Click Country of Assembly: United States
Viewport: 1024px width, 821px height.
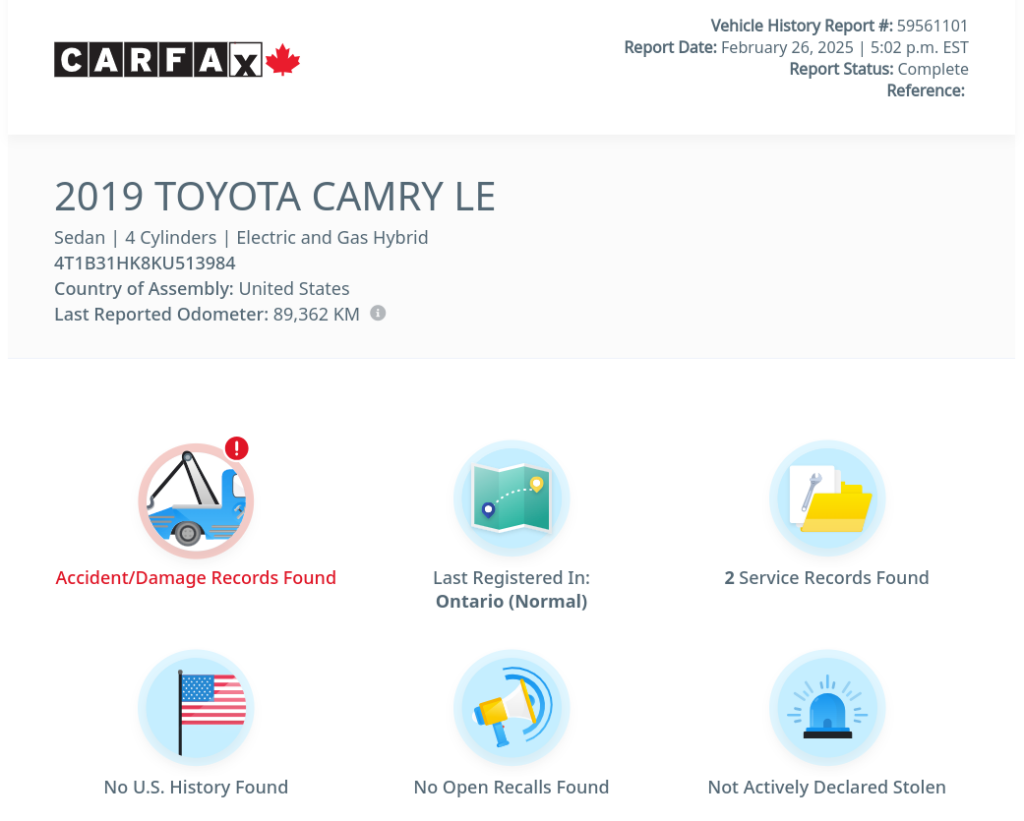(x=202, y=289)
